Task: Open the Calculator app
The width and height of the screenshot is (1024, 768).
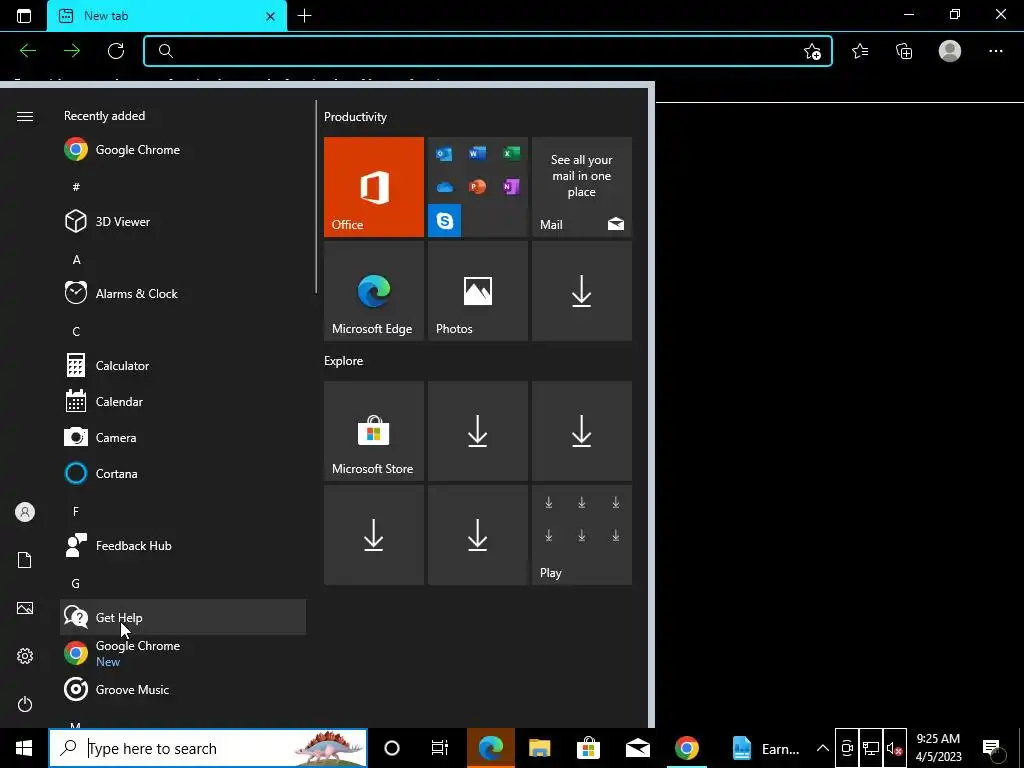Action: (x=183, y=365)
